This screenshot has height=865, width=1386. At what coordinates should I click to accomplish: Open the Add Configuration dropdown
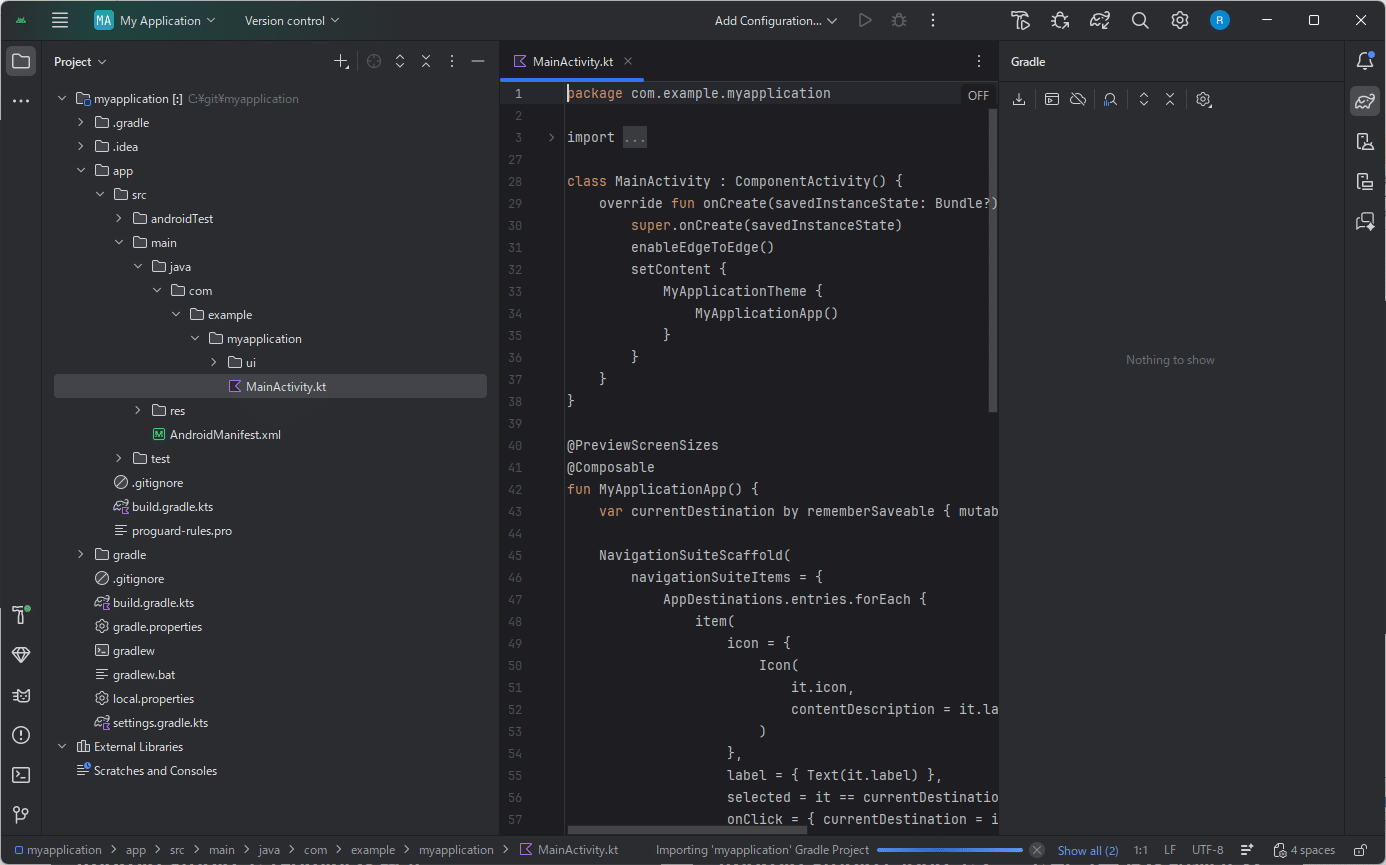pyautogui.click(x=776, y=20)
